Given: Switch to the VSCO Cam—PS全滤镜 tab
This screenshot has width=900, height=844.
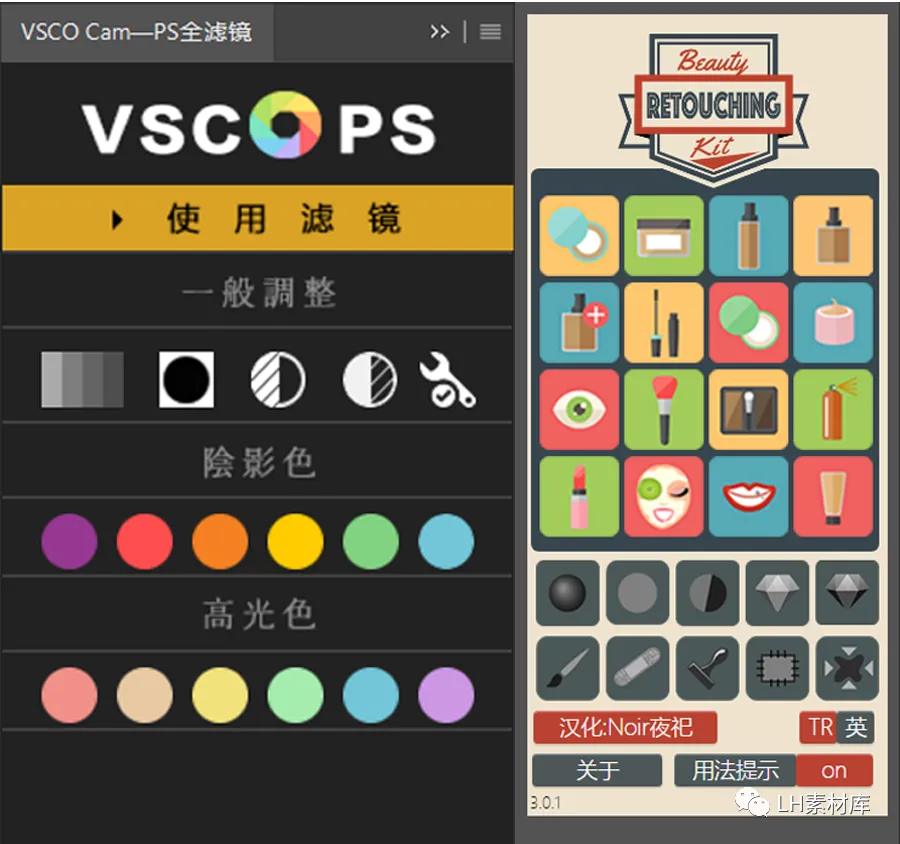Looking at the screenshot, I should pyautogui.click(x=137, y=32).
